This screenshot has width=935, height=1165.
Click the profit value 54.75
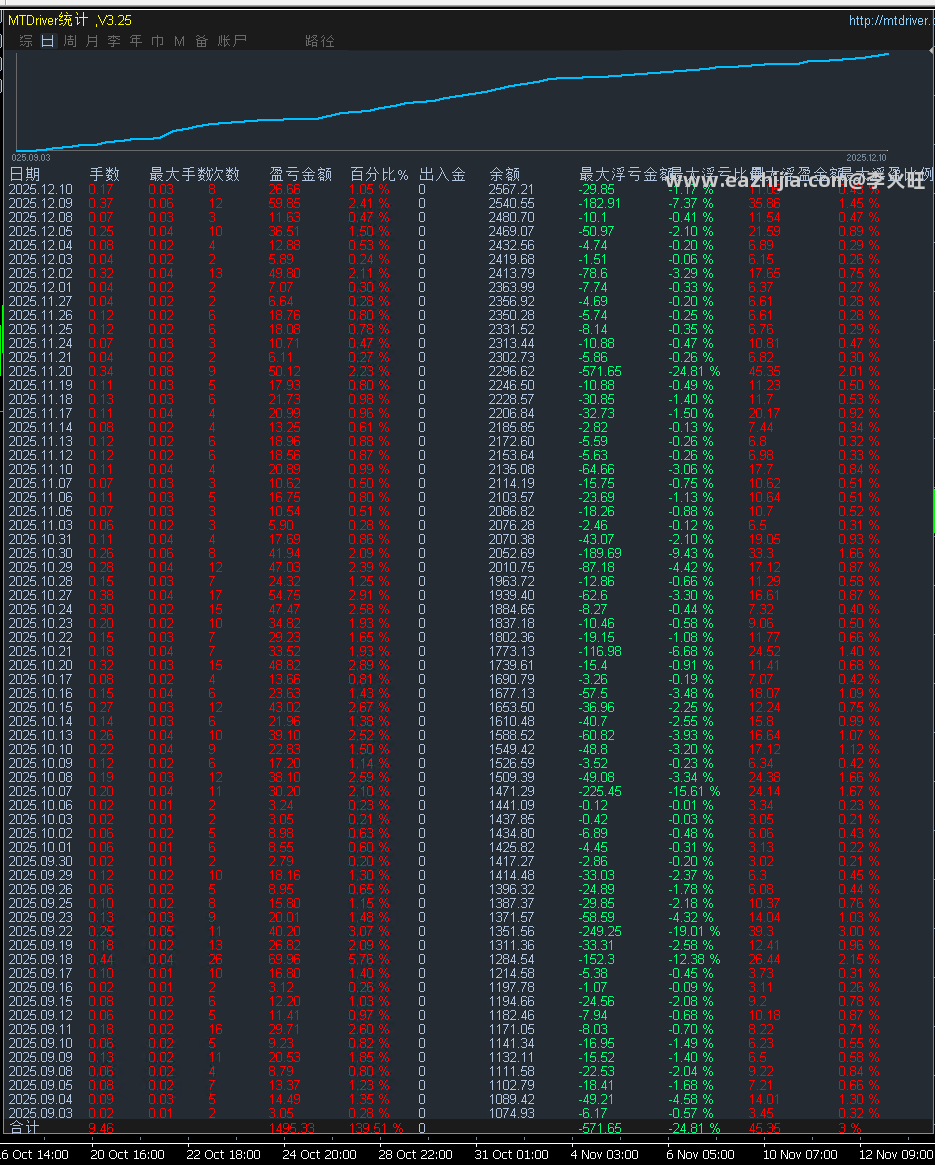click(285, 595)
